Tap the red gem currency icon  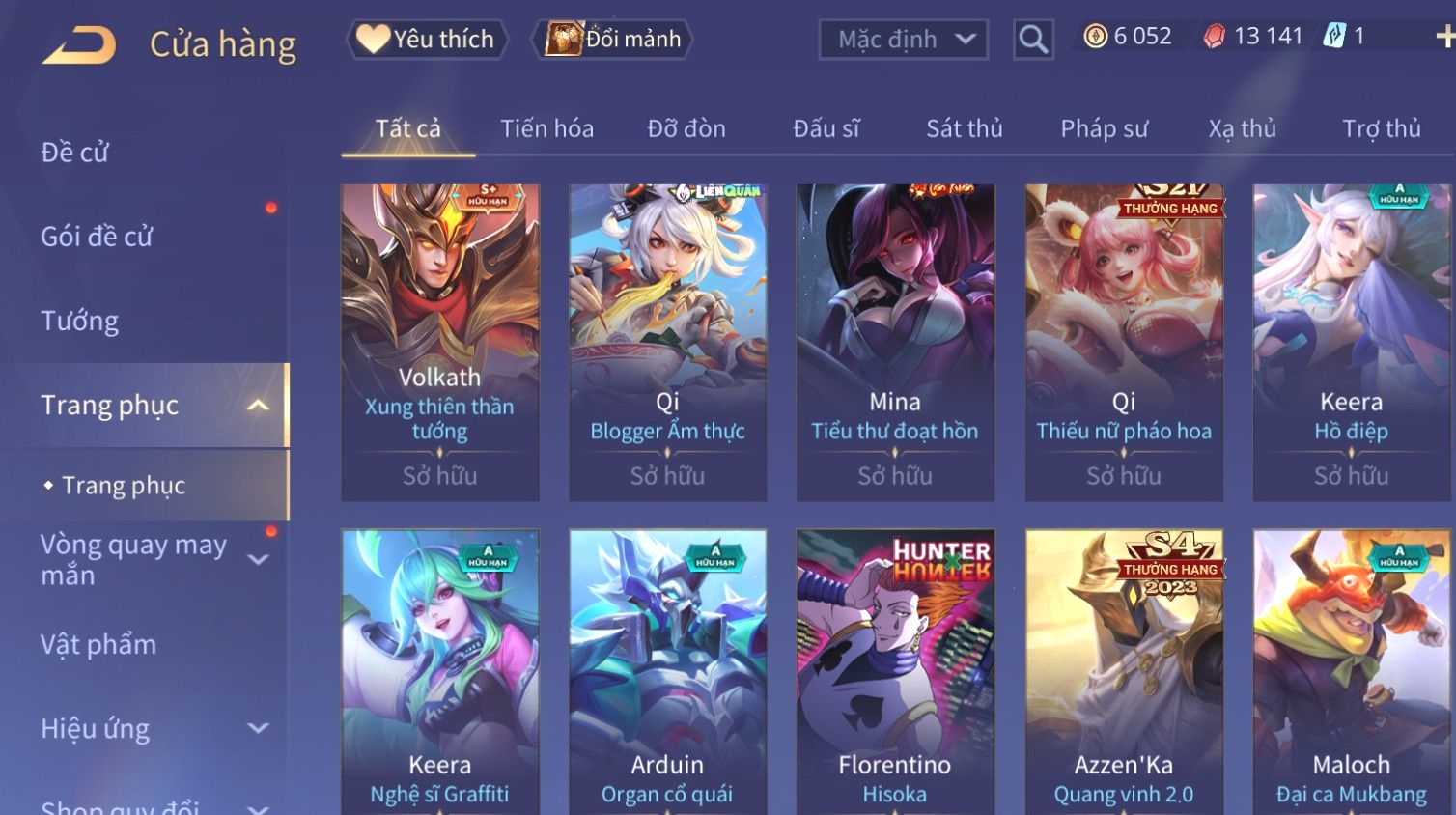click(1214, 37)
